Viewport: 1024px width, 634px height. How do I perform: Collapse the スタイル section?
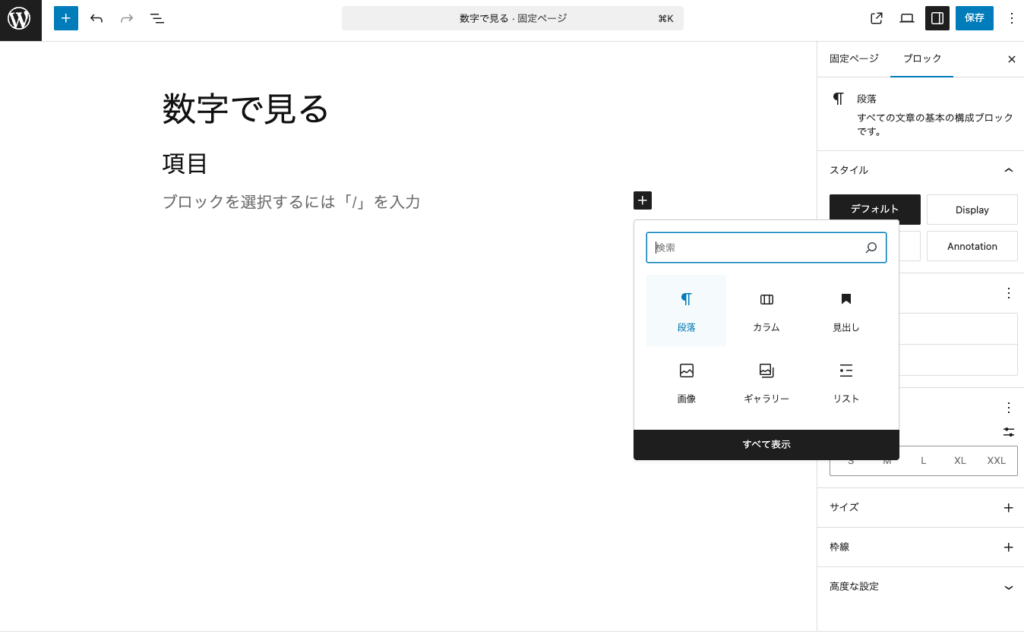tap(1006, 170)
